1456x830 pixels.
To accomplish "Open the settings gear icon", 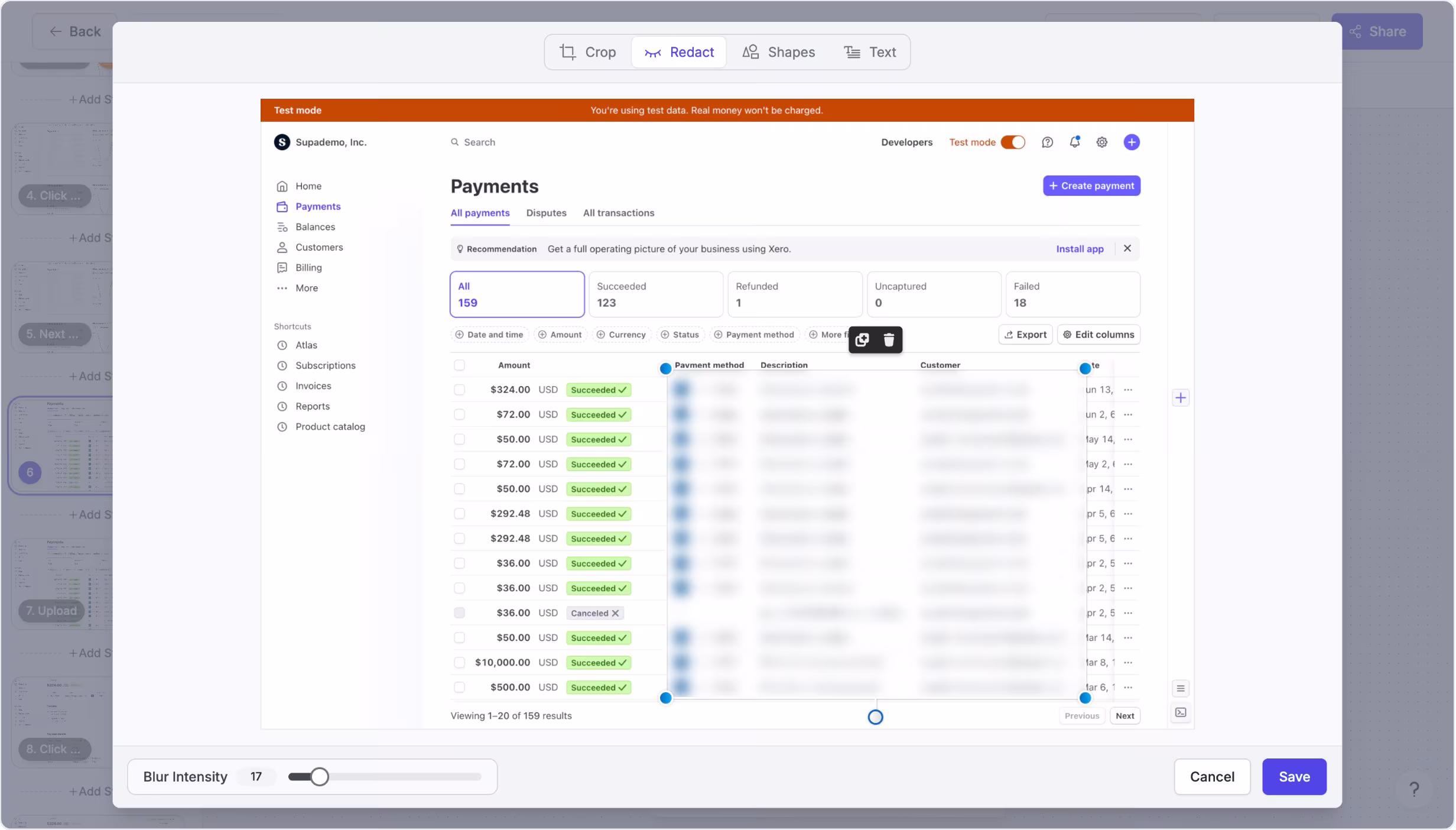I will coord(1101,142).
